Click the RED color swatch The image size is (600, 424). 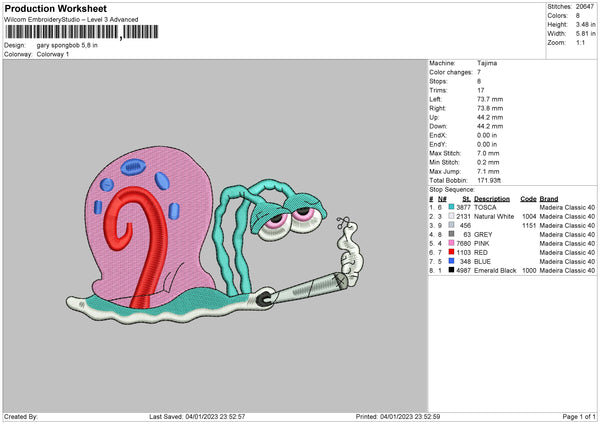pyautogui.click(x=452, y=252)
